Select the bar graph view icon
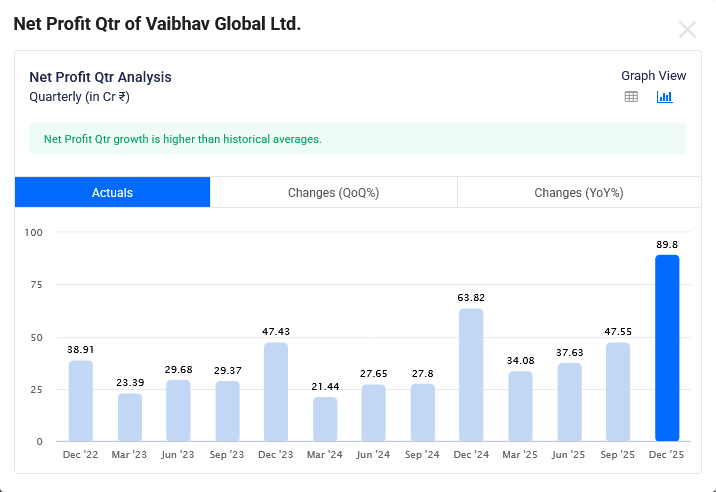 pos(664,97)
